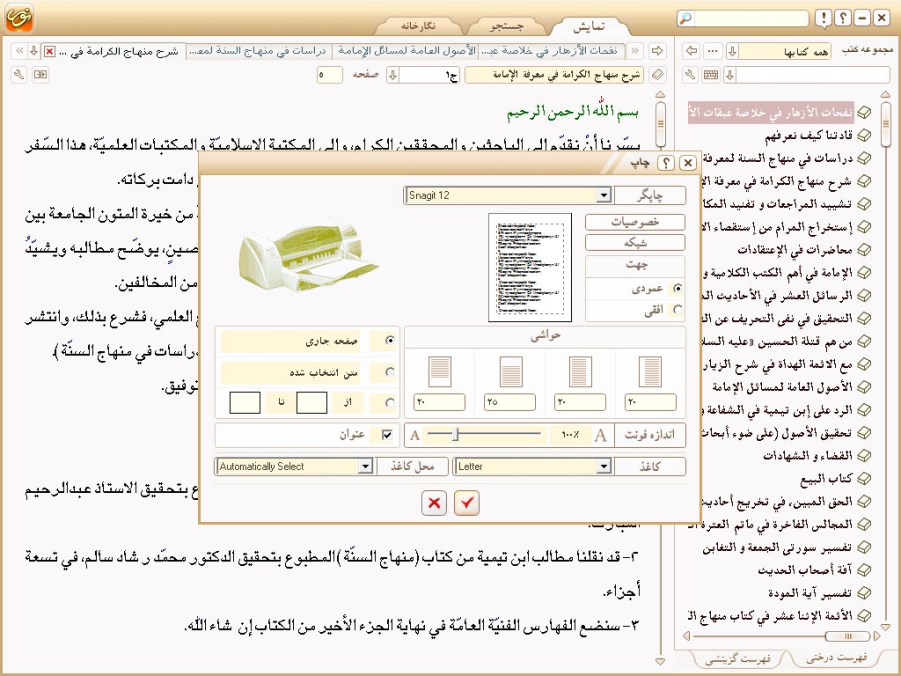Cancel the print dialog with the red X button
901x676 pixels.
click(434, 503)
